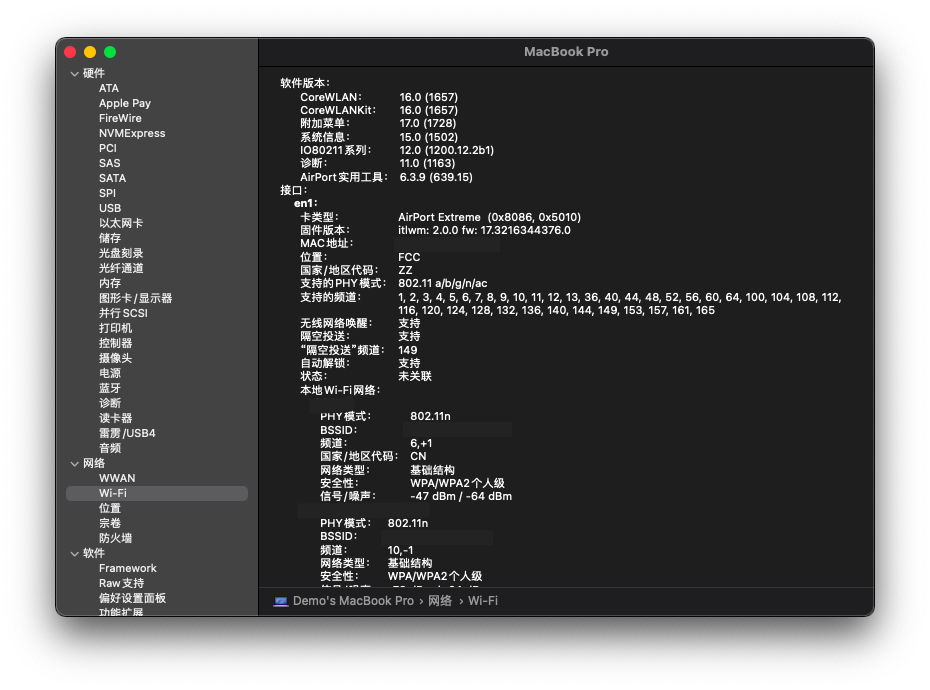The width and height of the screenshot is (930, 690).
Task: Select 内存 memory entry
Action: tap(110, 283)
